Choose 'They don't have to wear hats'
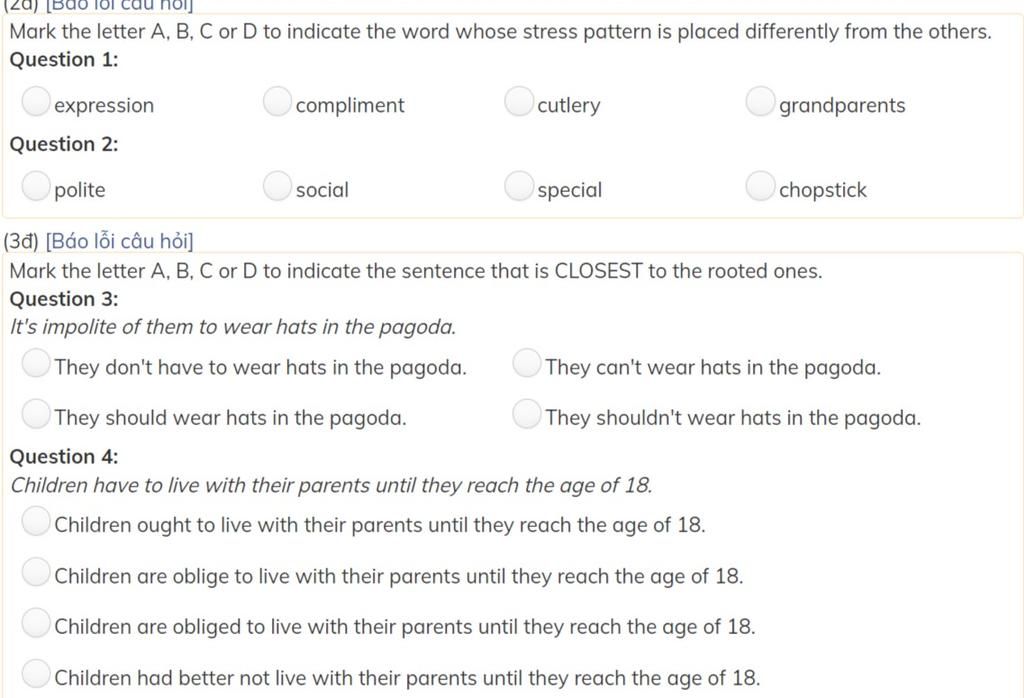 pyautogui.click(x=36, y=363)
